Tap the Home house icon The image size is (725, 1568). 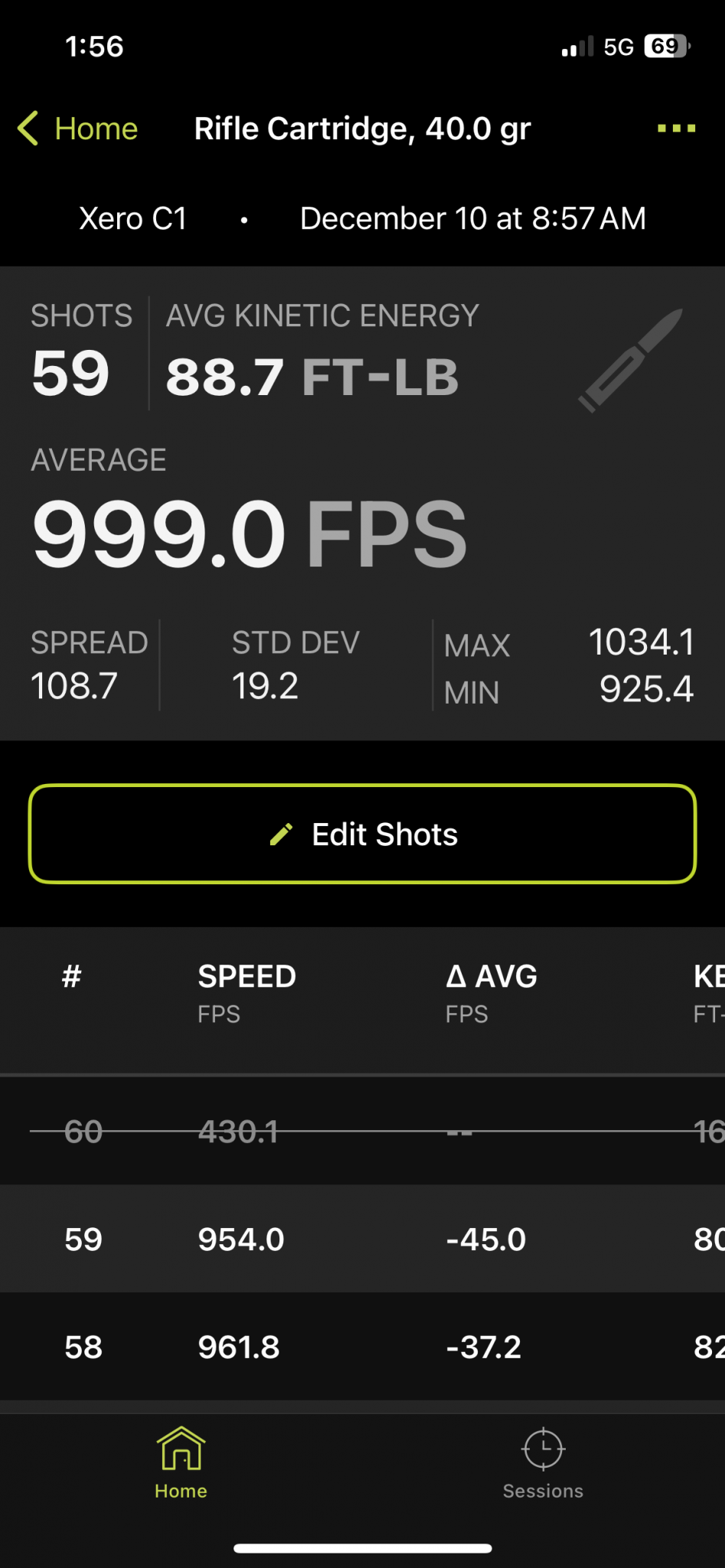point(181,1449)
